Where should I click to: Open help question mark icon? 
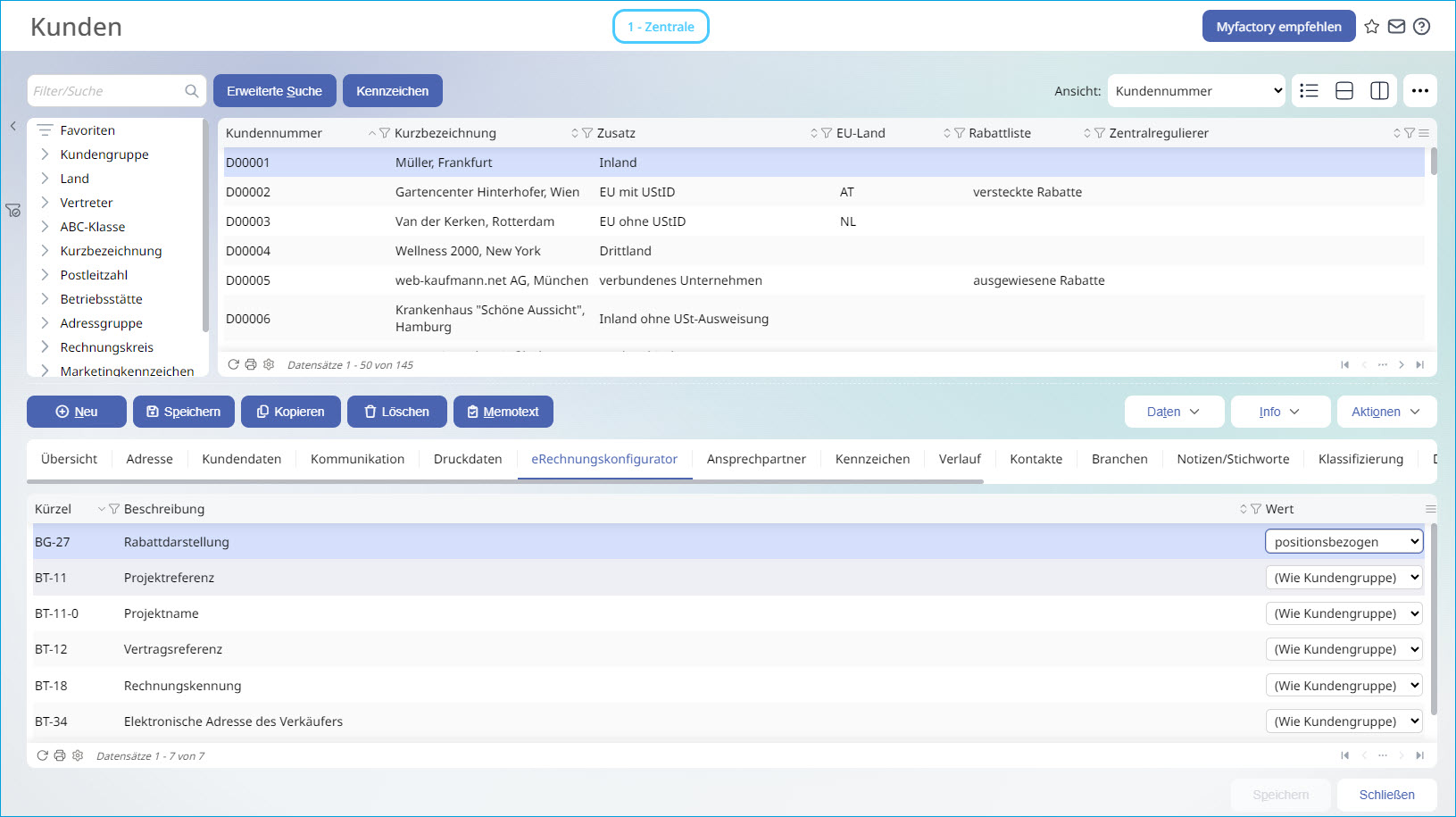pos(1422,27)
